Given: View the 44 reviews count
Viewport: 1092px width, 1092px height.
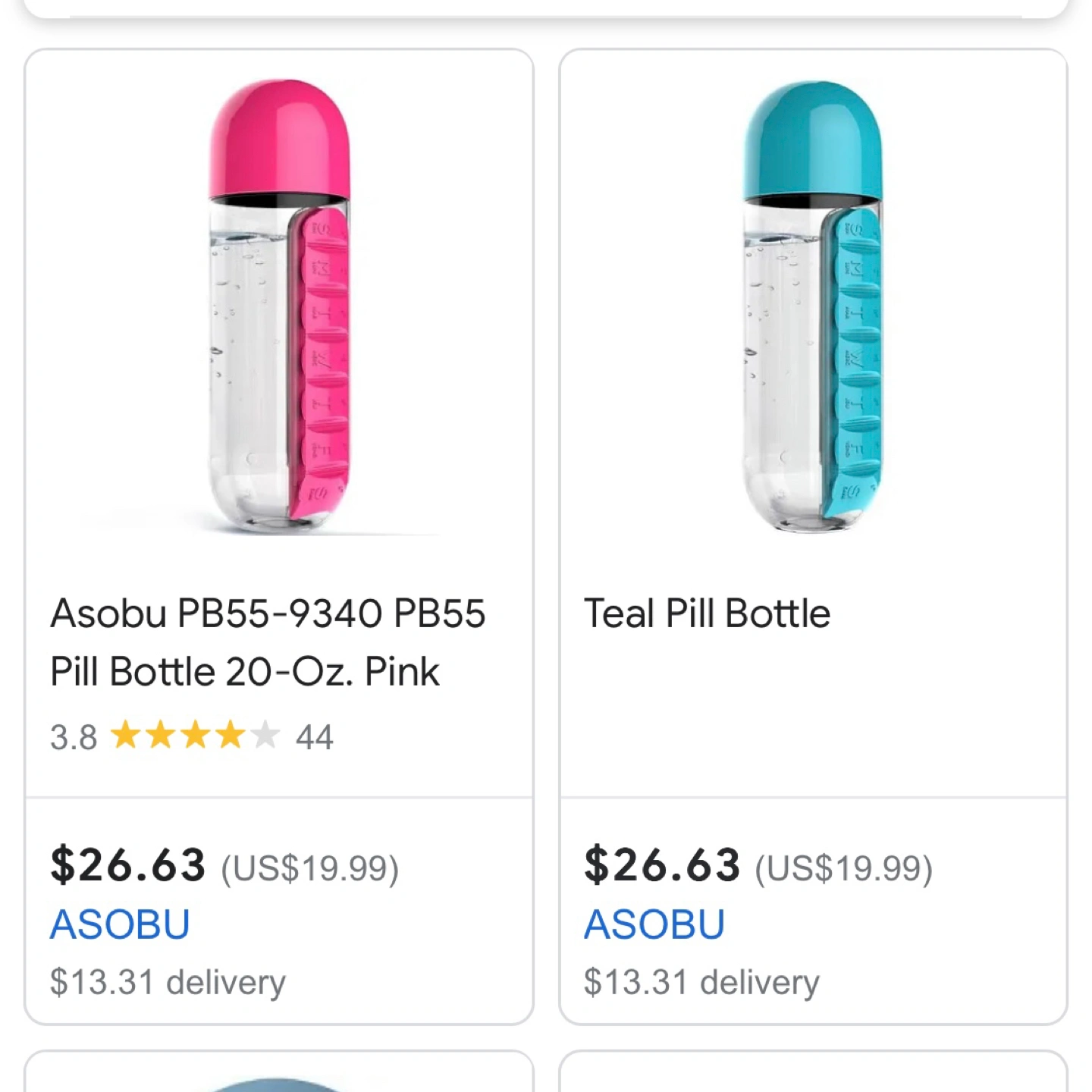Looking at the screenshot, I should pos(315,737).
